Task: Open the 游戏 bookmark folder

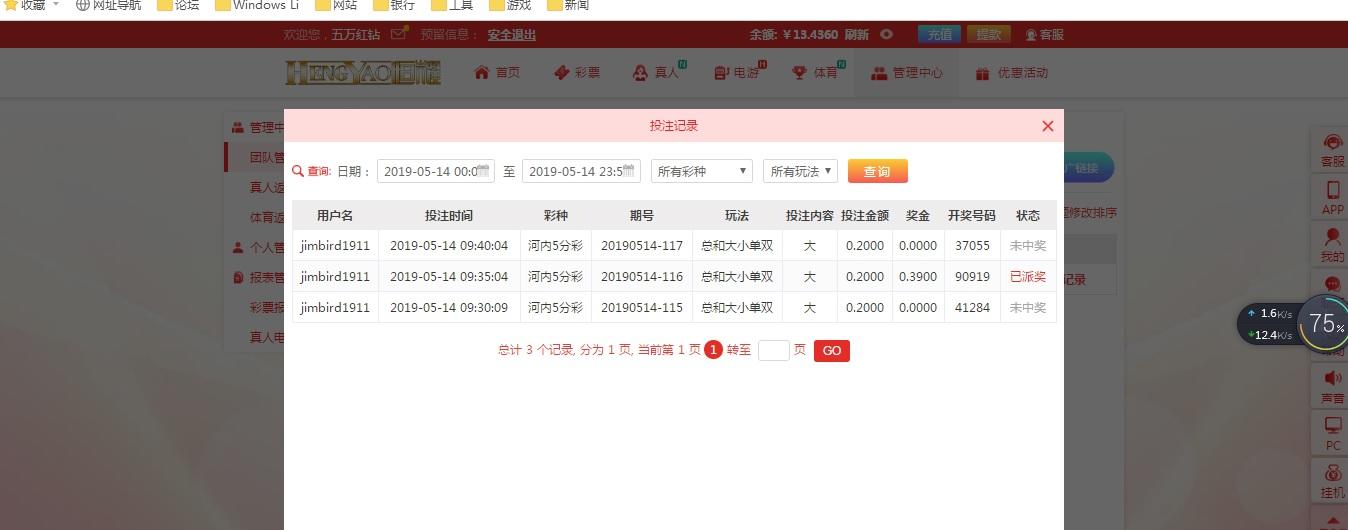Action: (x=510, y=5)
